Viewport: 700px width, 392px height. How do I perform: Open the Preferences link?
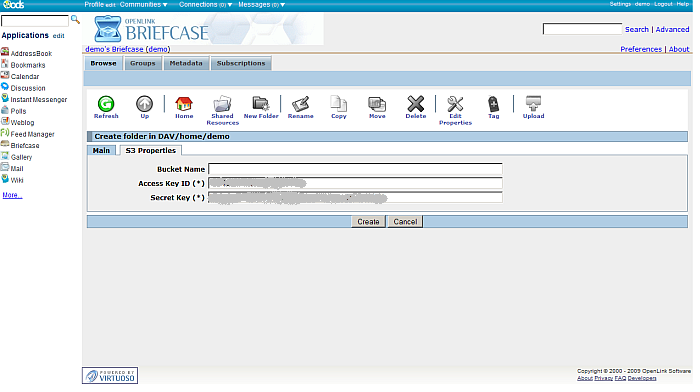click(641, 49)
